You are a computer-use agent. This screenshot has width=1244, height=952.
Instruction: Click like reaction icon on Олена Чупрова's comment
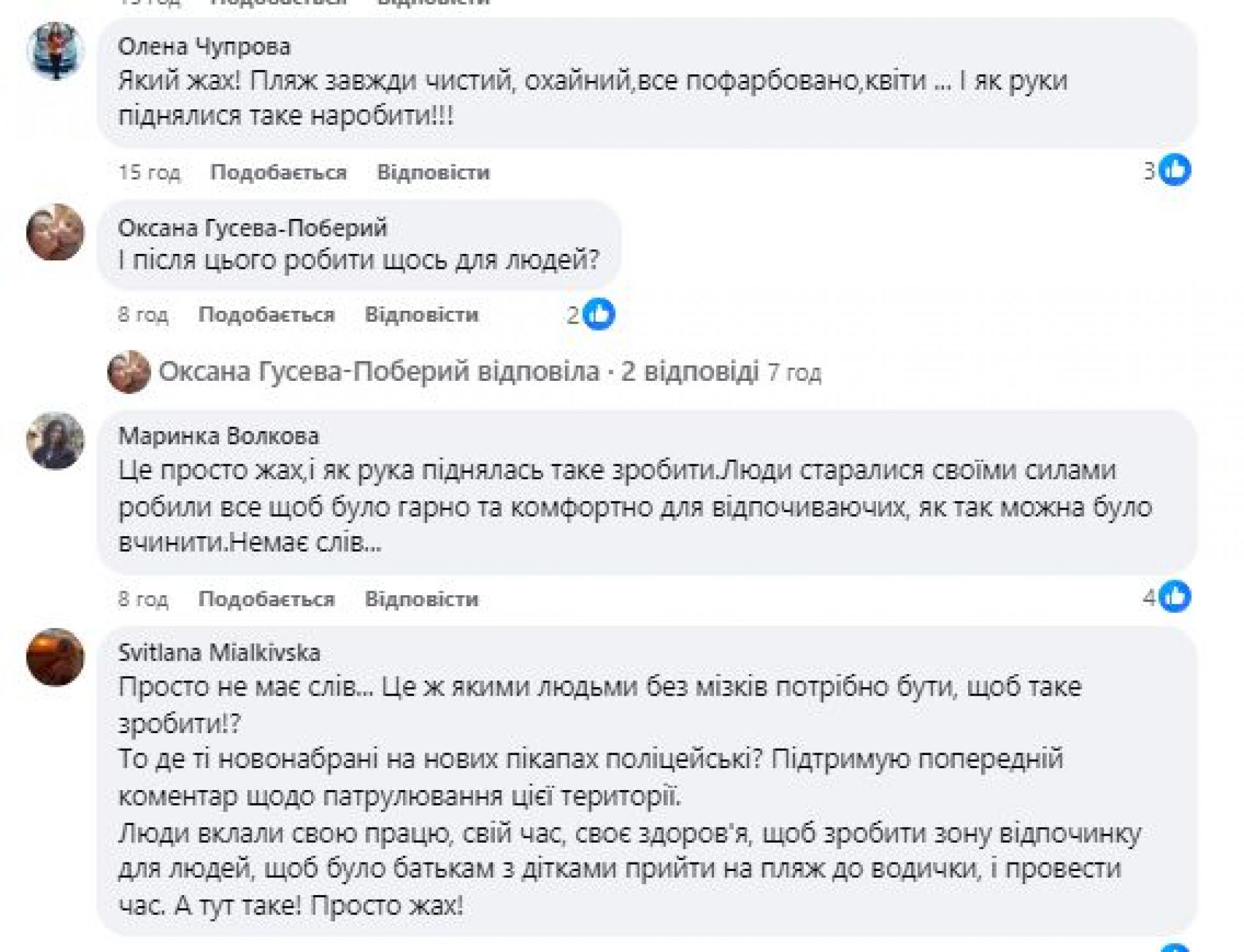[x=1174, y=171]
